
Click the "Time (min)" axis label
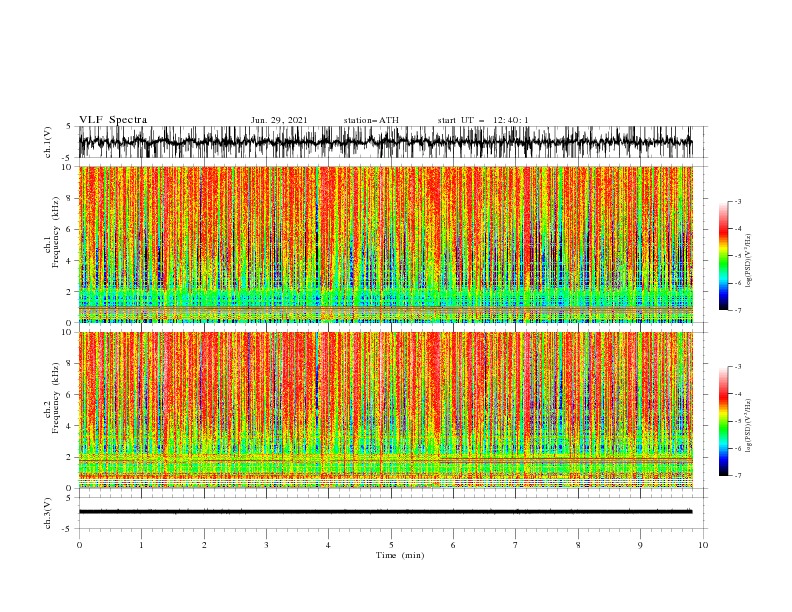point(400,555)
